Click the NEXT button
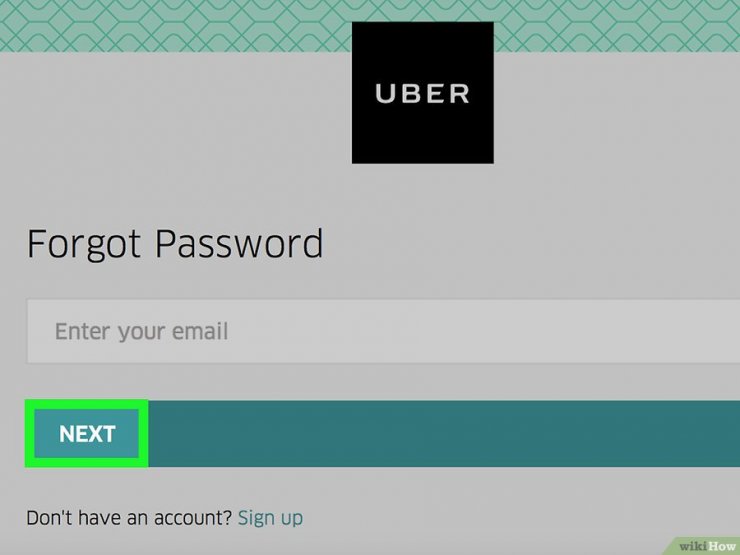The height and width of the screenshot is (555, 740). click(x=87, y=434)
